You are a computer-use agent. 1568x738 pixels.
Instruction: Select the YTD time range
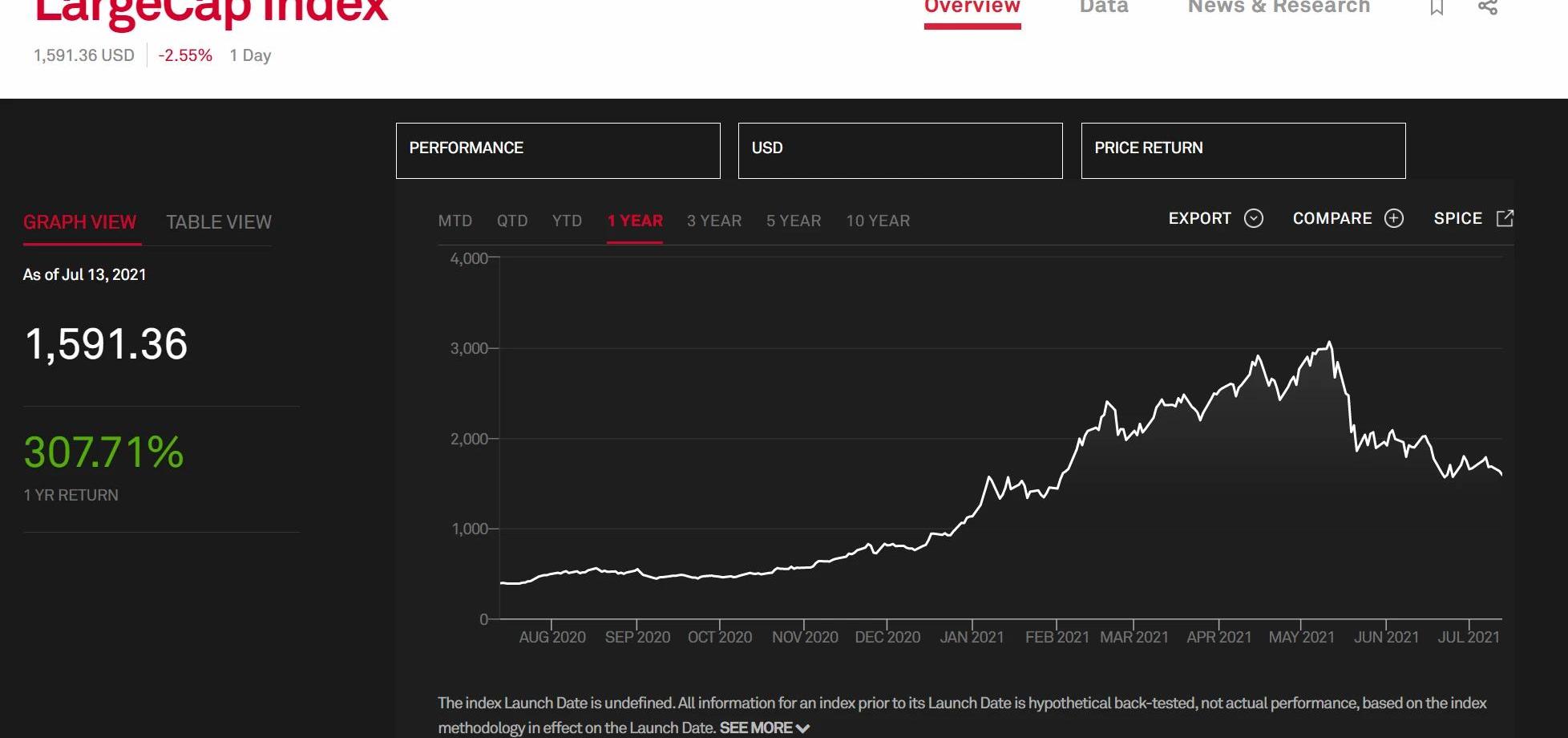(x=567, y=221)
